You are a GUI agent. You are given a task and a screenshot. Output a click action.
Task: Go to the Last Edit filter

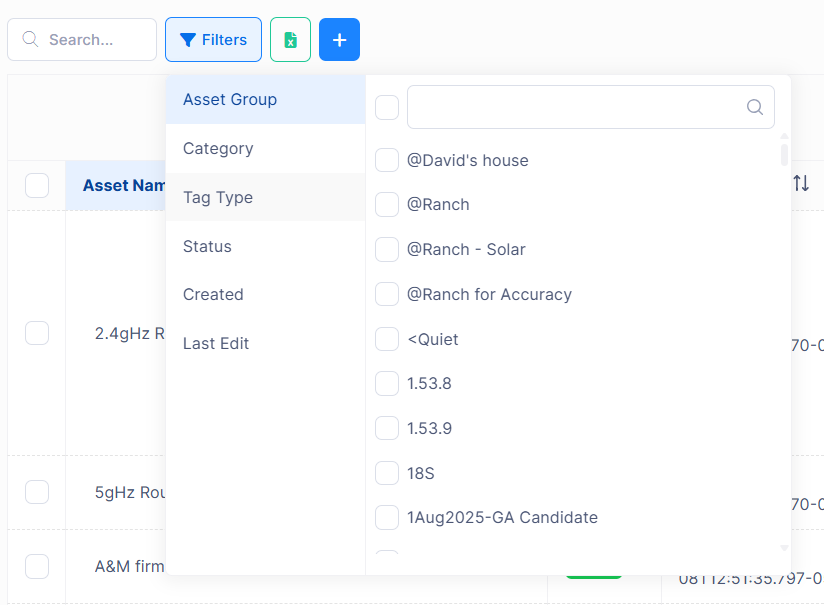pyautogui.click(x=216, y=344)
